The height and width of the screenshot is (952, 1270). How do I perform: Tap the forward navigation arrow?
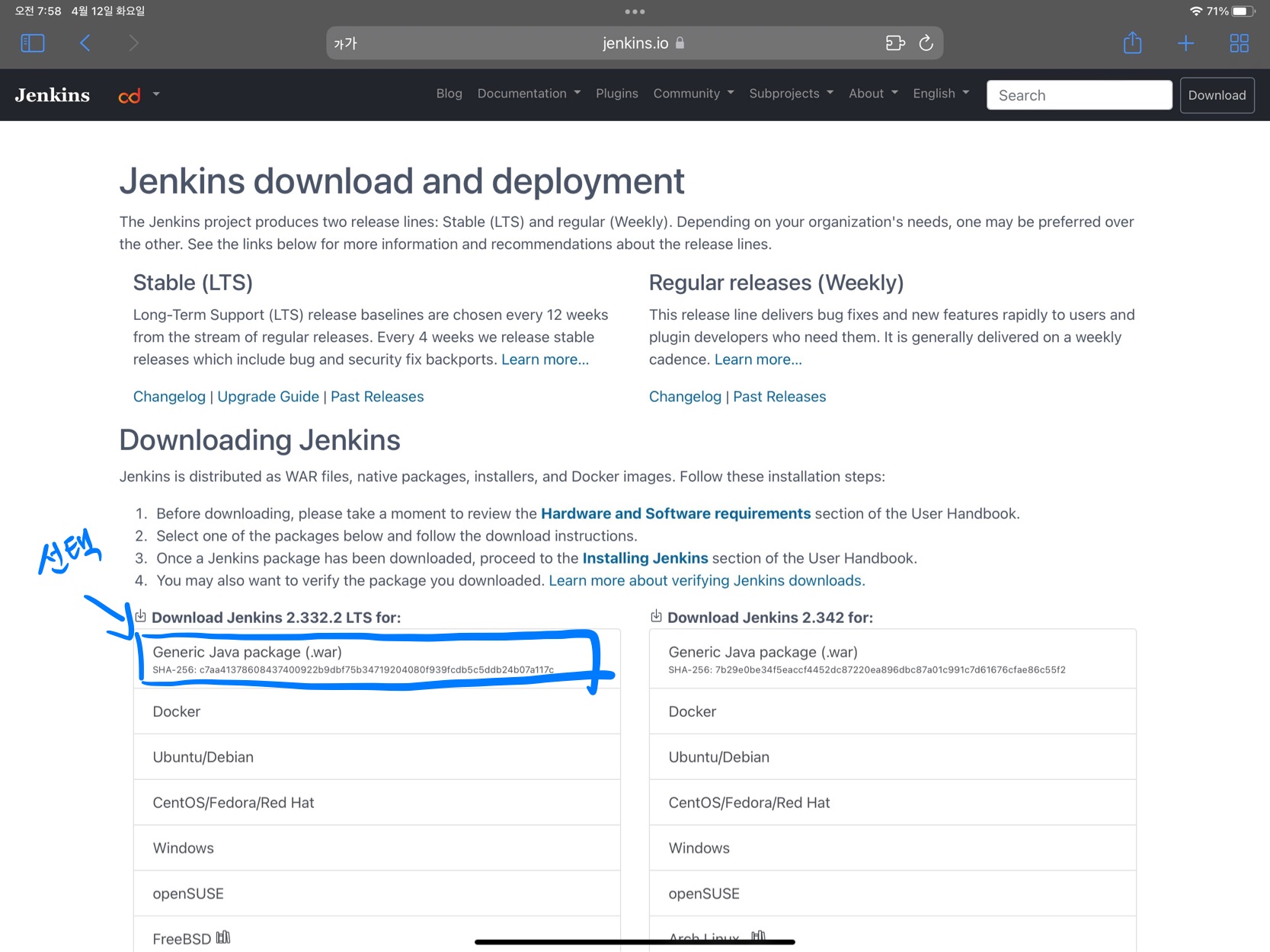tap(133, 43)
